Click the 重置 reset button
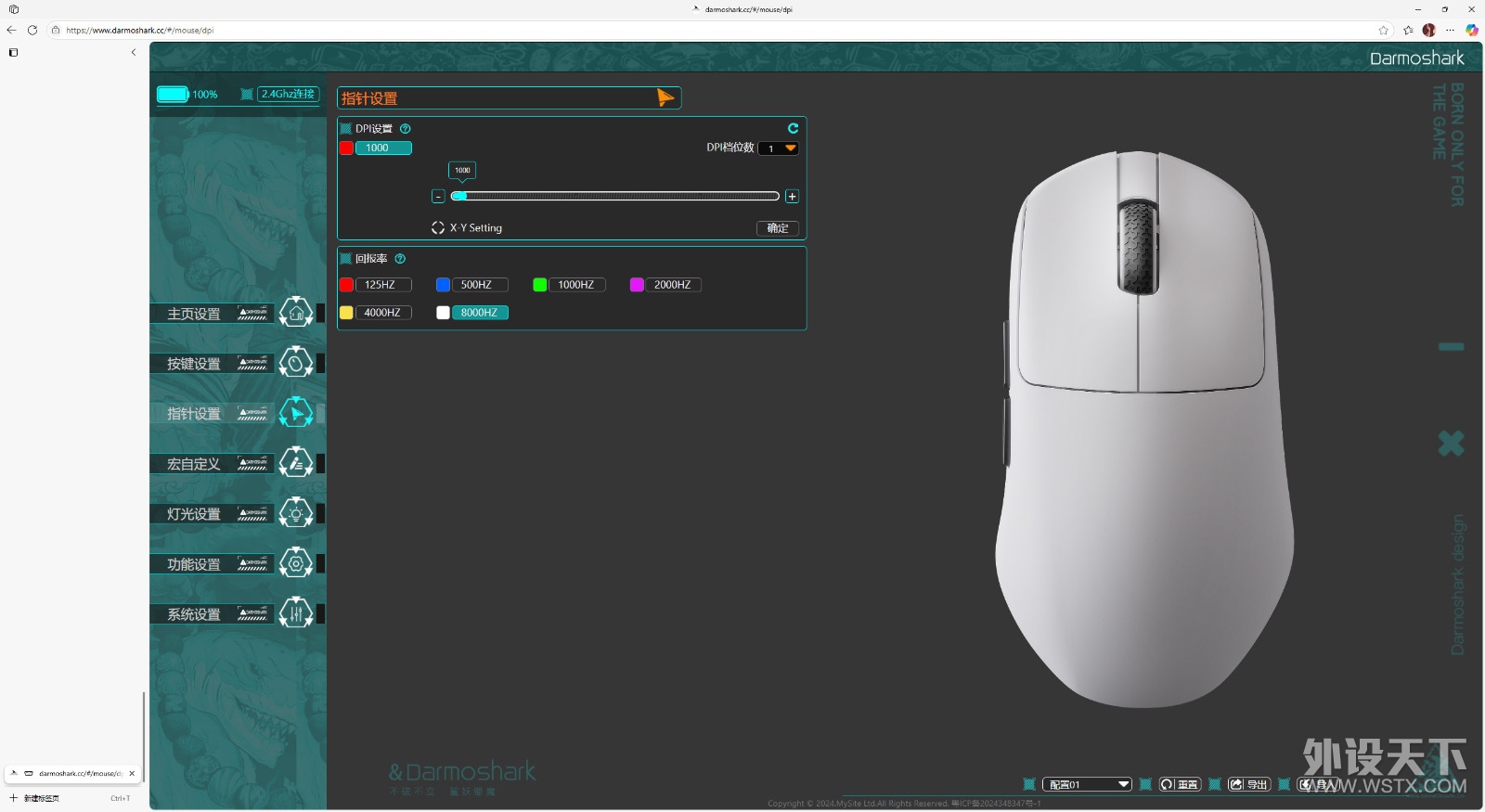Screen dimensions: 1485x812 point(1180,784)
